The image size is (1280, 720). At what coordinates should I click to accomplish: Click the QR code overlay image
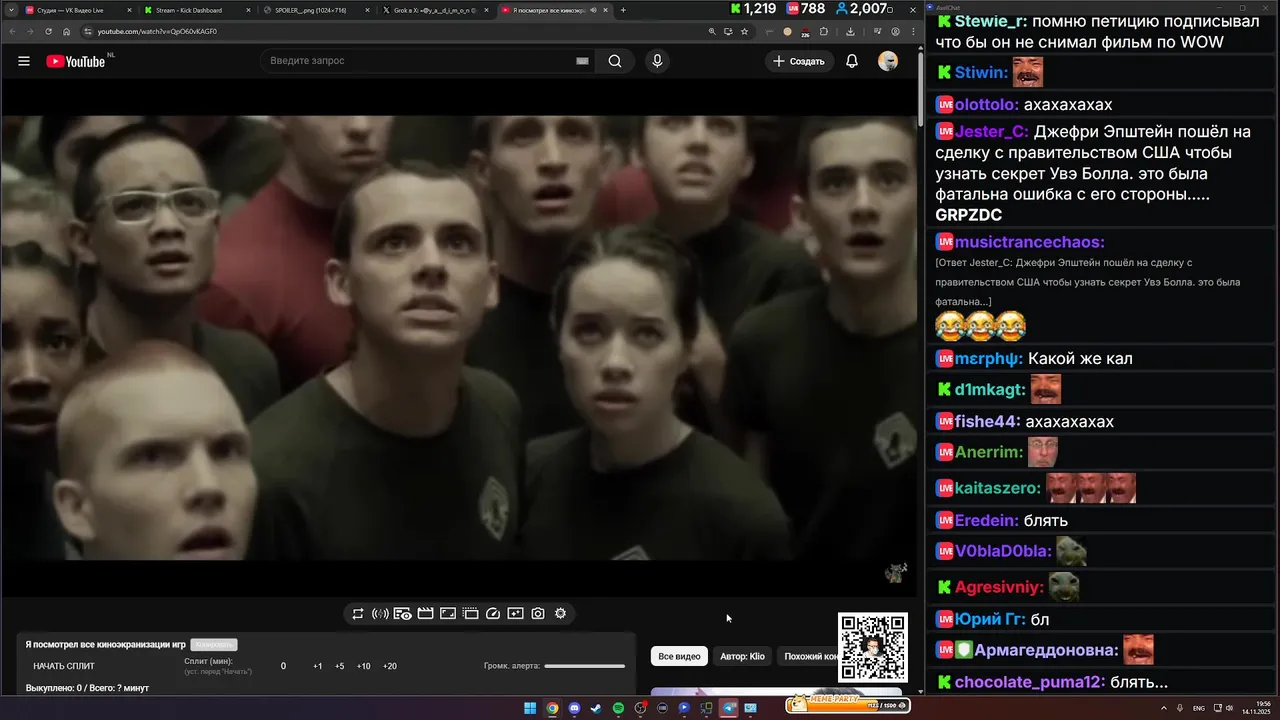point(873,648)
